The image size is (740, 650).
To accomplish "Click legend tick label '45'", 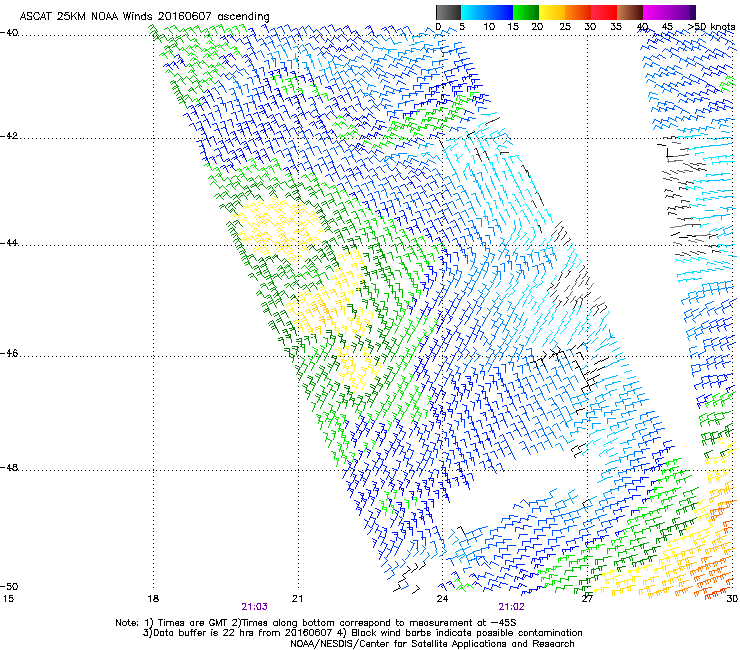I will coord(667,26).
